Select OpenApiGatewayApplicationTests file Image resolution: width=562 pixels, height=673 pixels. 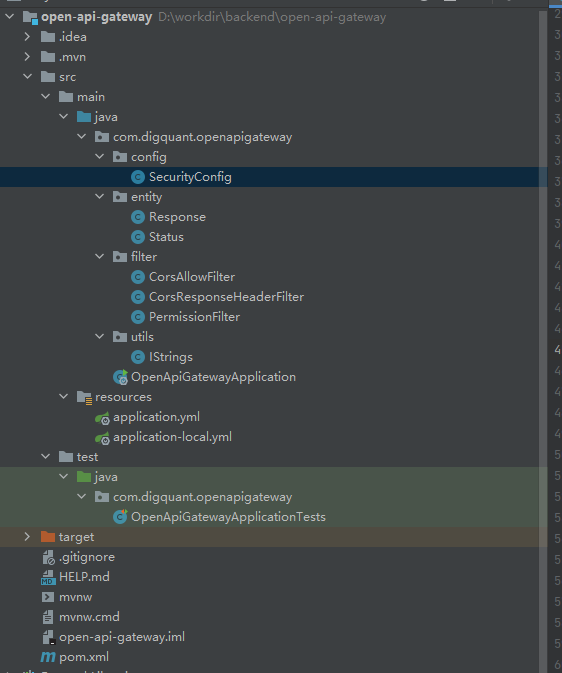[x=228, y=517]
